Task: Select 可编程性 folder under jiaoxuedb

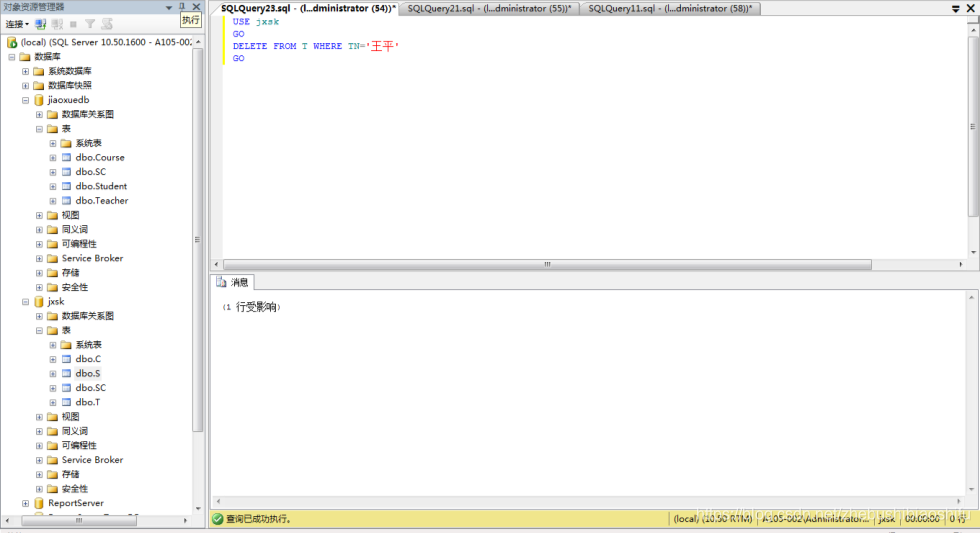Action: pos(79,244)
